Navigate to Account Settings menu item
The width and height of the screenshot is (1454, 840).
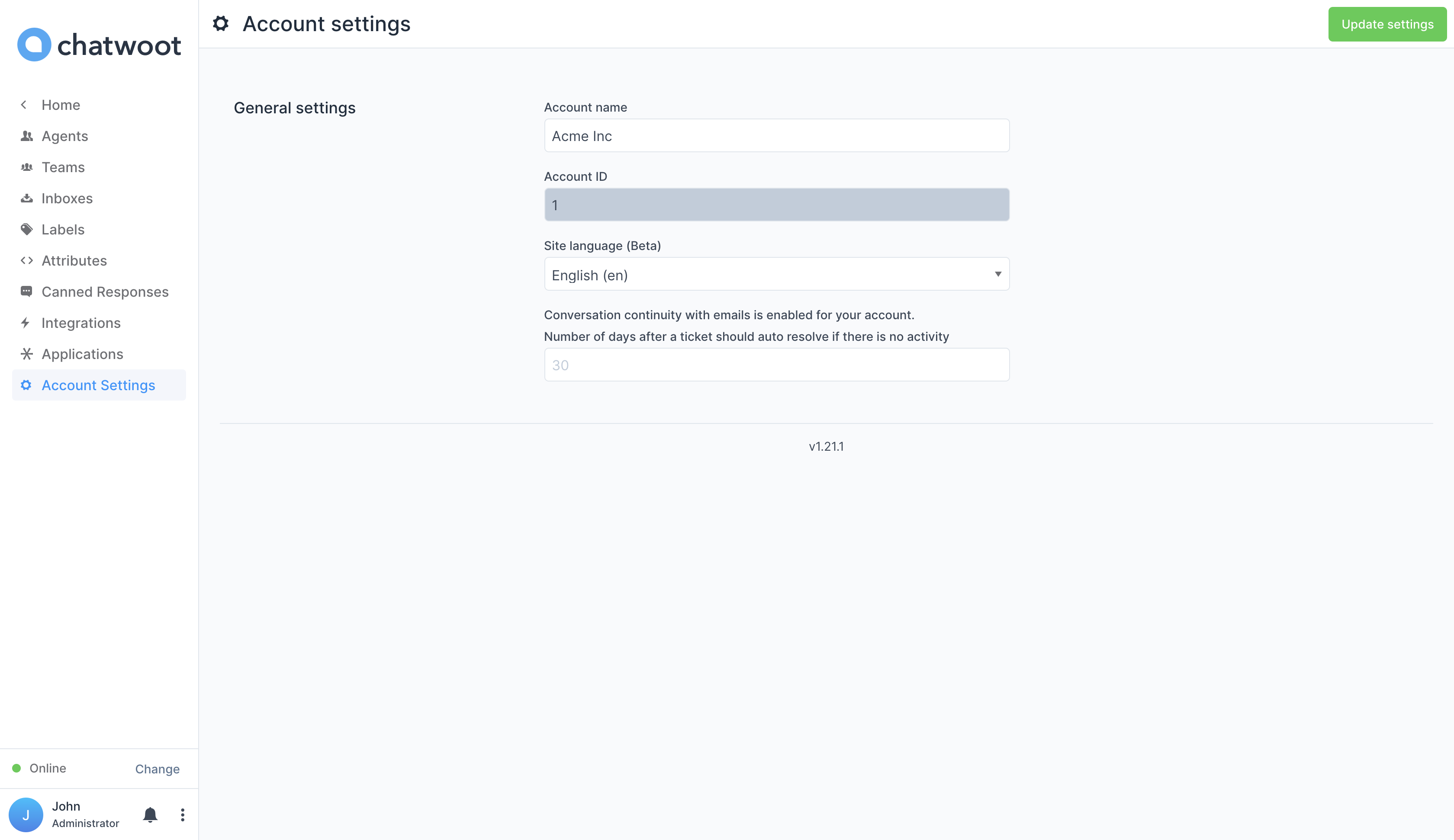pyautogui.click(x=98, y=385)
